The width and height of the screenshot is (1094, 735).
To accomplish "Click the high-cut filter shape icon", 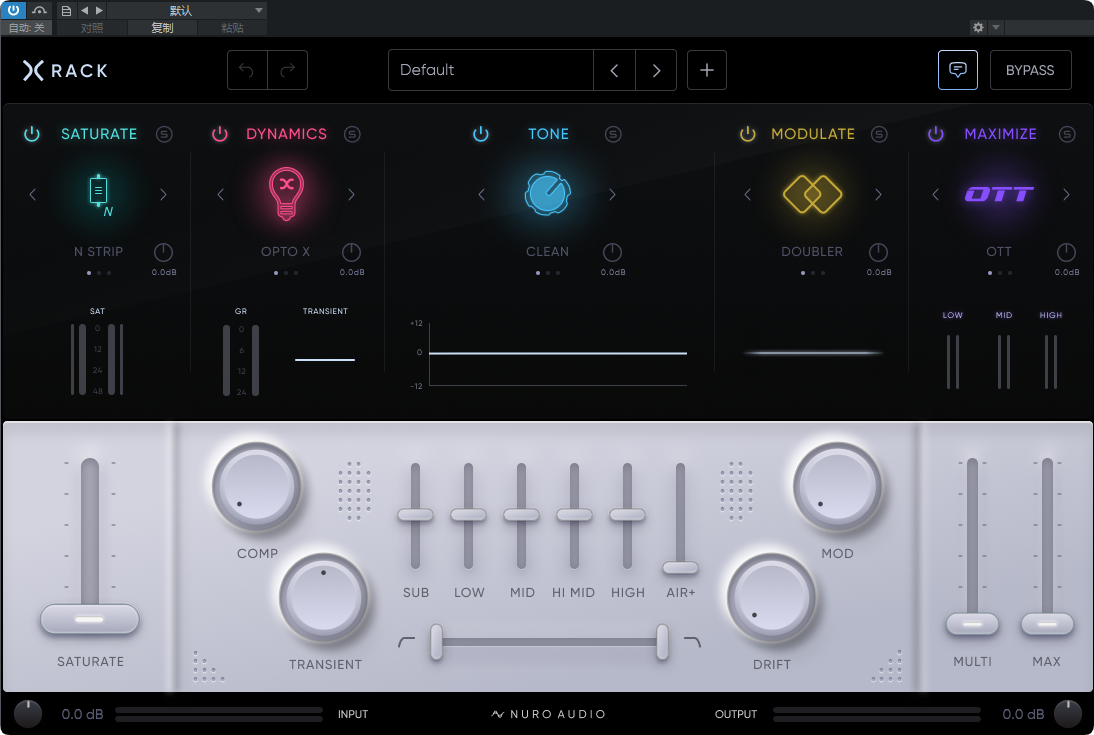I will coord(692,641).
